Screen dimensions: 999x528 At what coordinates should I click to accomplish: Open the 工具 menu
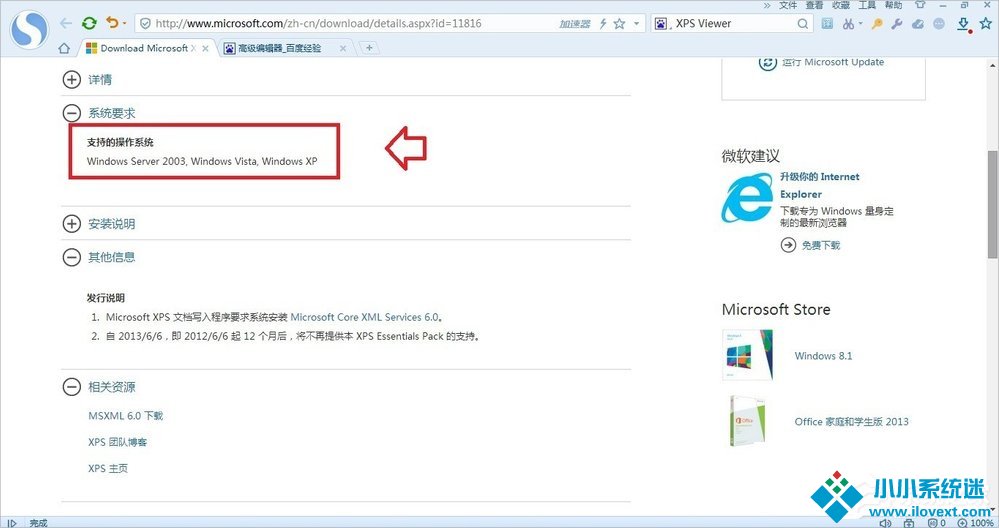pyautogui.click(x=867, y=5)
